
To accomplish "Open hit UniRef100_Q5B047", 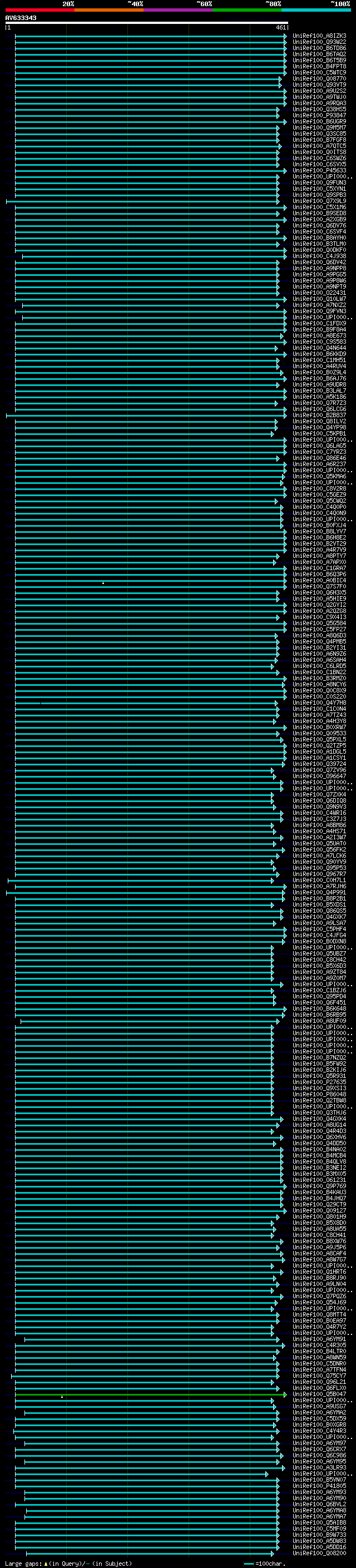I will click(319, 1394).
